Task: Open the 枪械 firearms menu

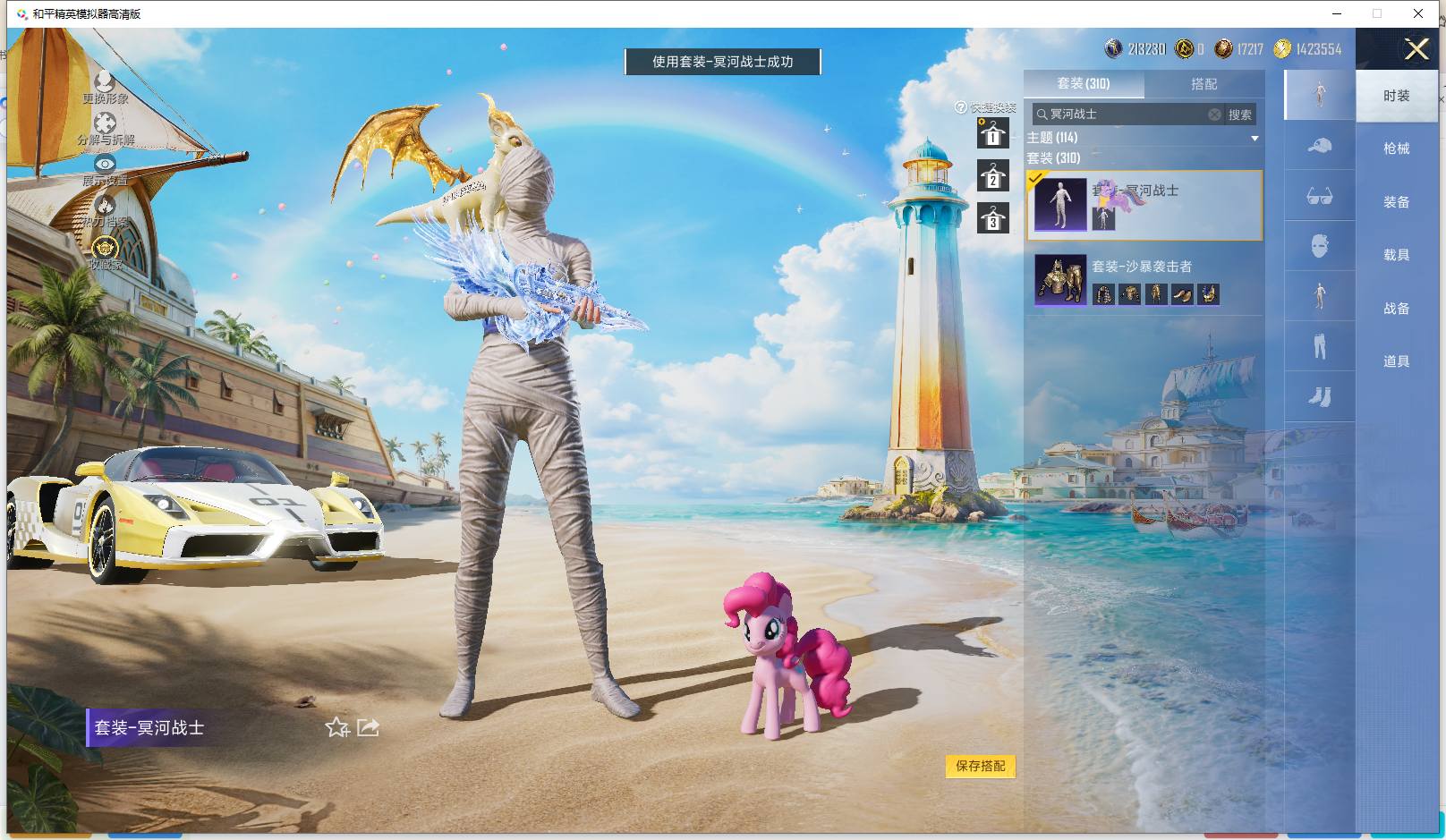Action: pyautogui.click(x=1396, y=148)
